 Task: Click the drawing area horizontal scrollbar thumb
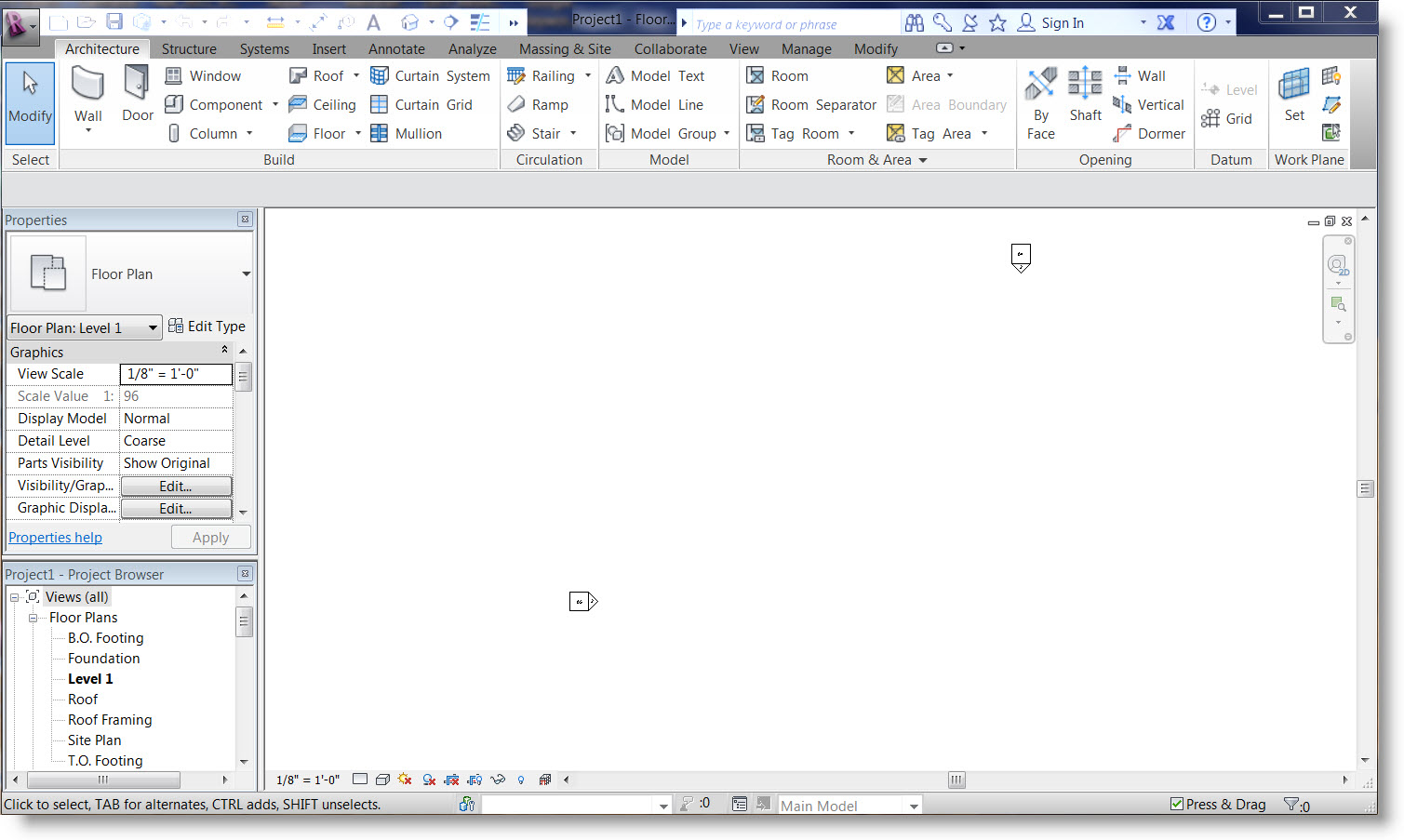[x=956, y=780]
